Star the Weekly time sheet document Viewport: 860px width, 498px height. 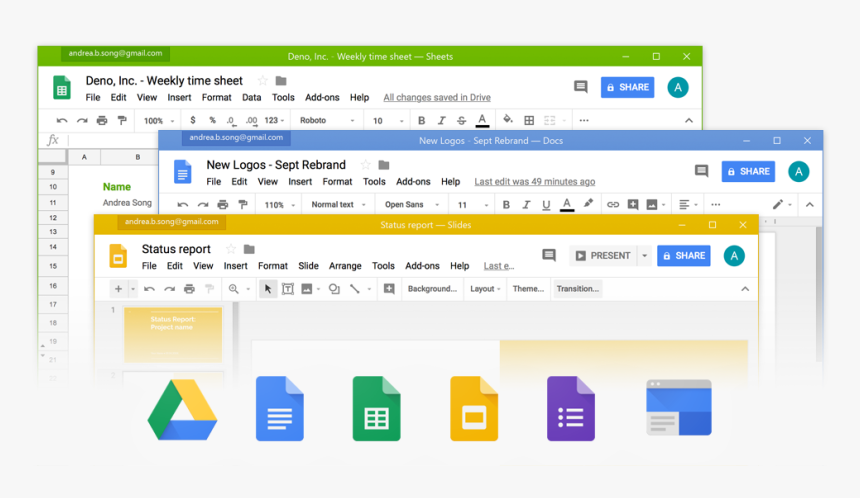tap(263, 81)
